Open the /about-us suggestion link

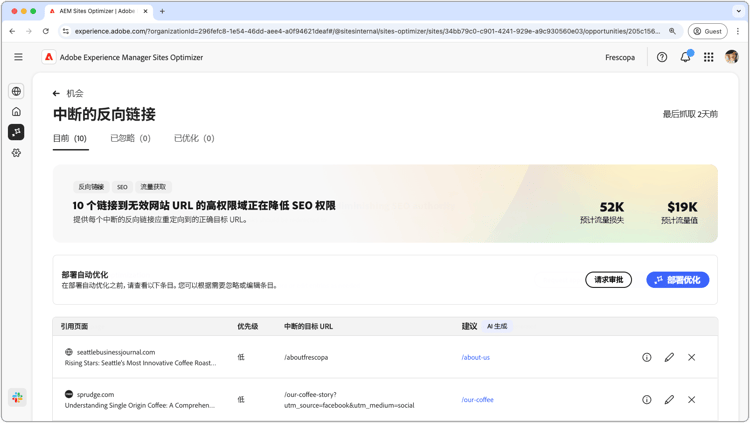coord(475,357)
